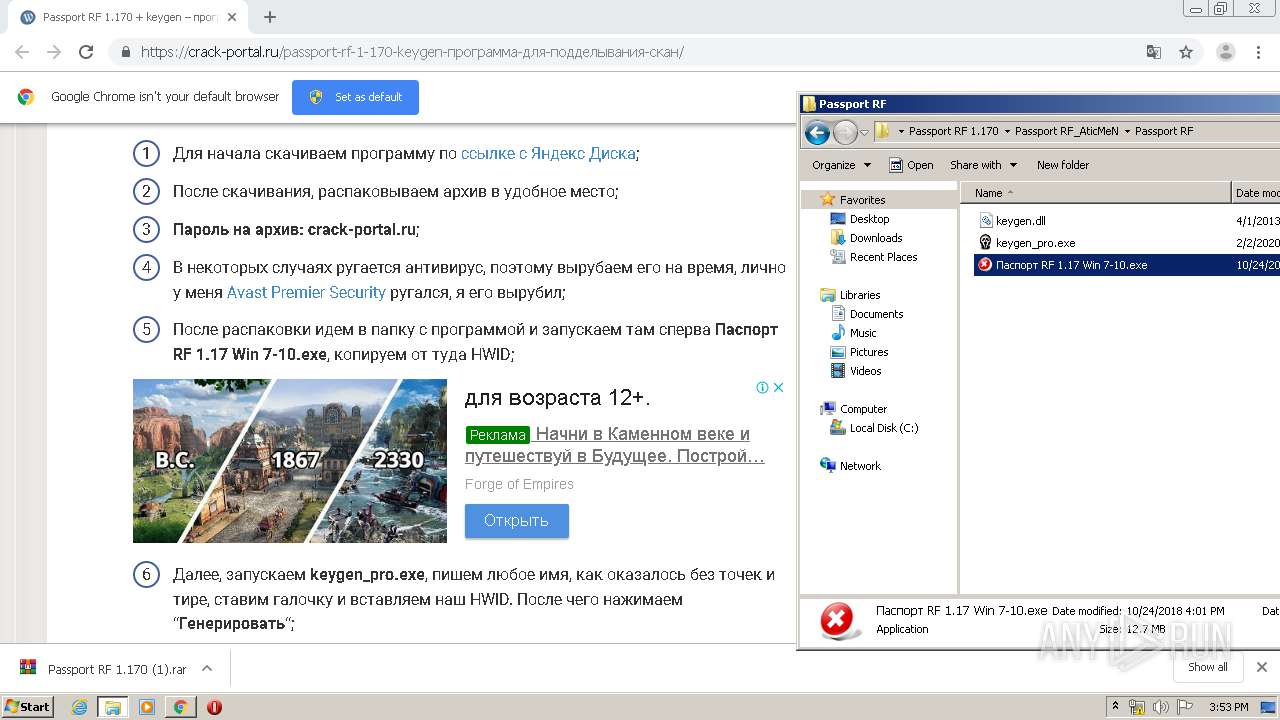Close the Chrome downloads bar

pos(1261,667)
